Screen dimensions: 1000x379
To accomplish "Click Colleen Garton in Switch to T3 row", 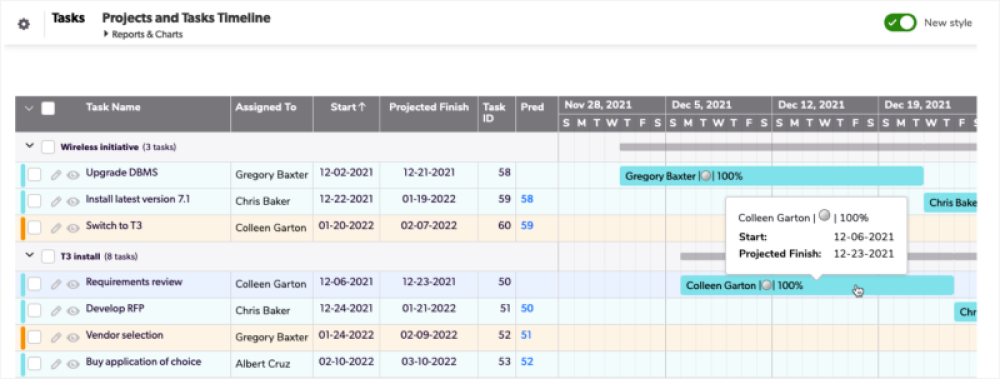I will pos(271,228).
